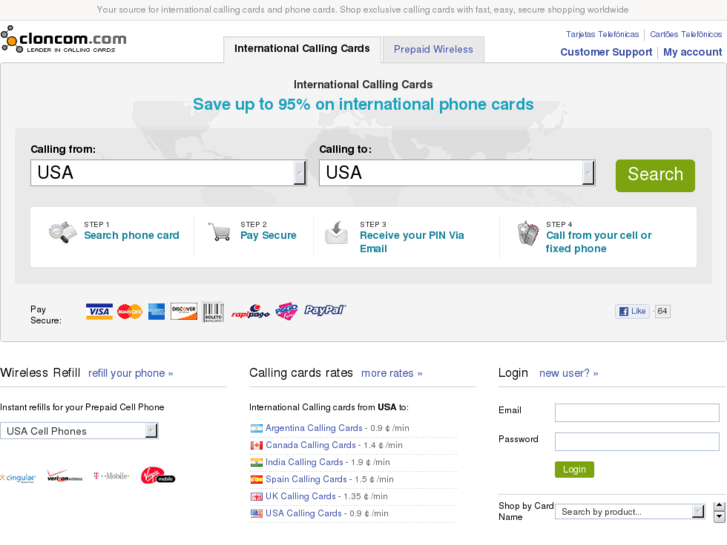Click the T-Mobile carrier logo

tap(111, 476)
